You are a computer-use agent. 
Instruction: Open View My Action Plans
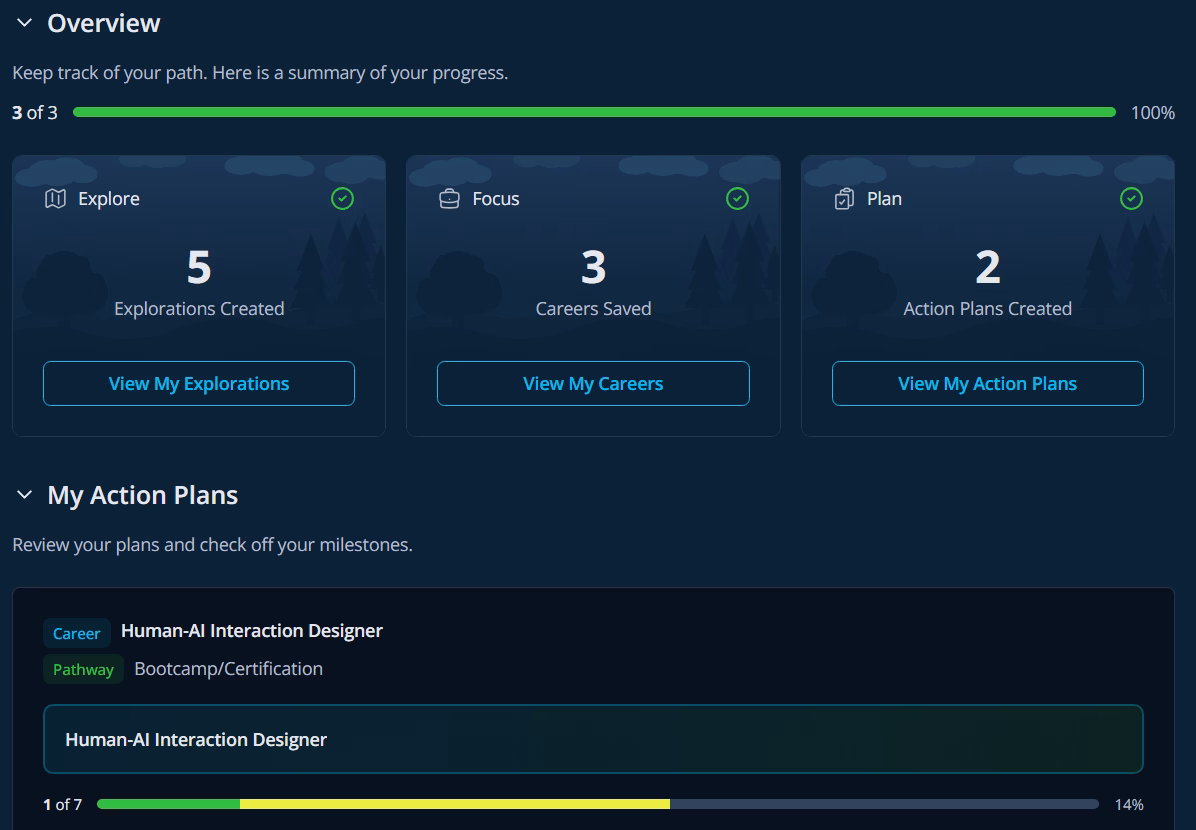[x=987, y=383]
